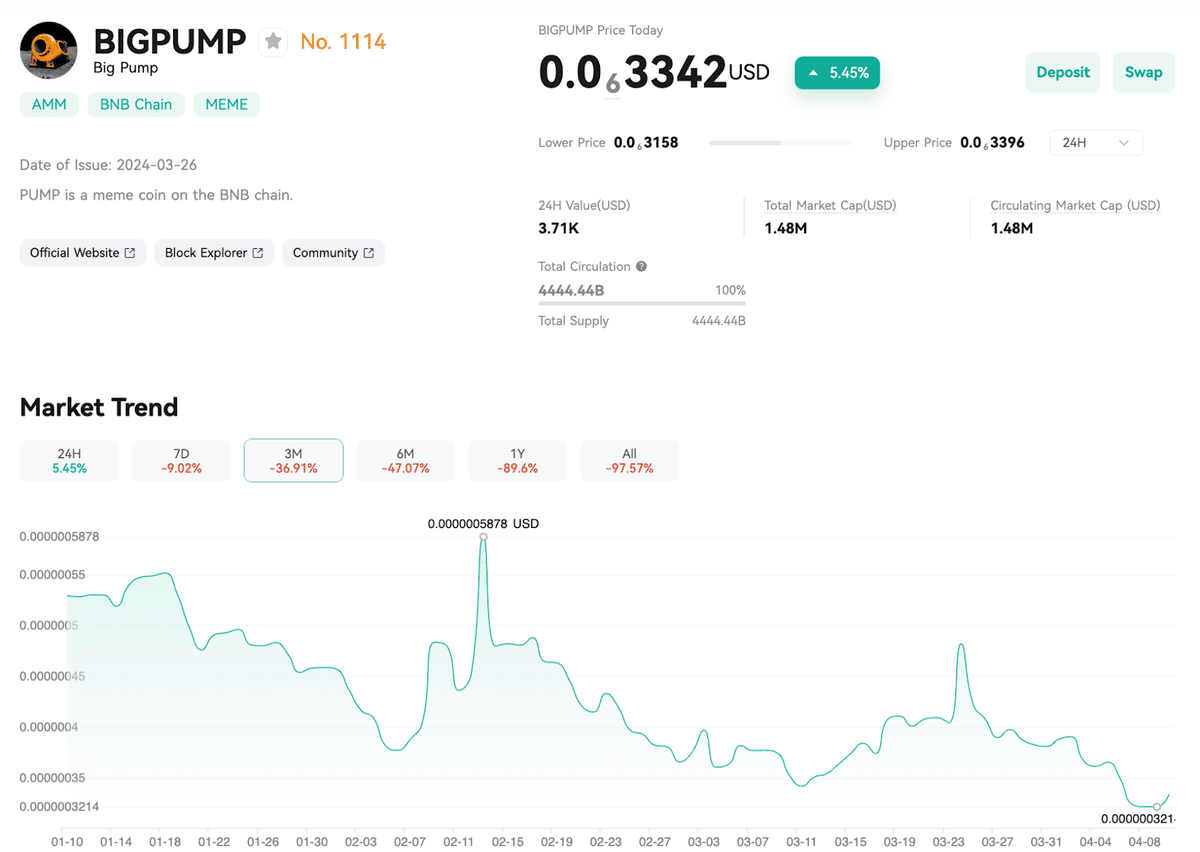
Task: Click the external link icon on Block Explorer
Action: [x=259, y=252]
